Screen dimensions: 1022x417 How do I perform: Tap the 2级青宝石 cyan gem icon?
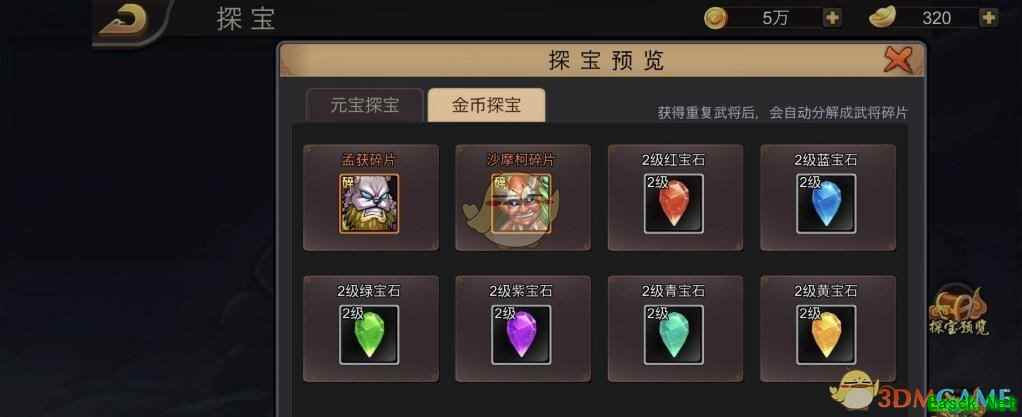pyautogui.click(x=674, y=334)
